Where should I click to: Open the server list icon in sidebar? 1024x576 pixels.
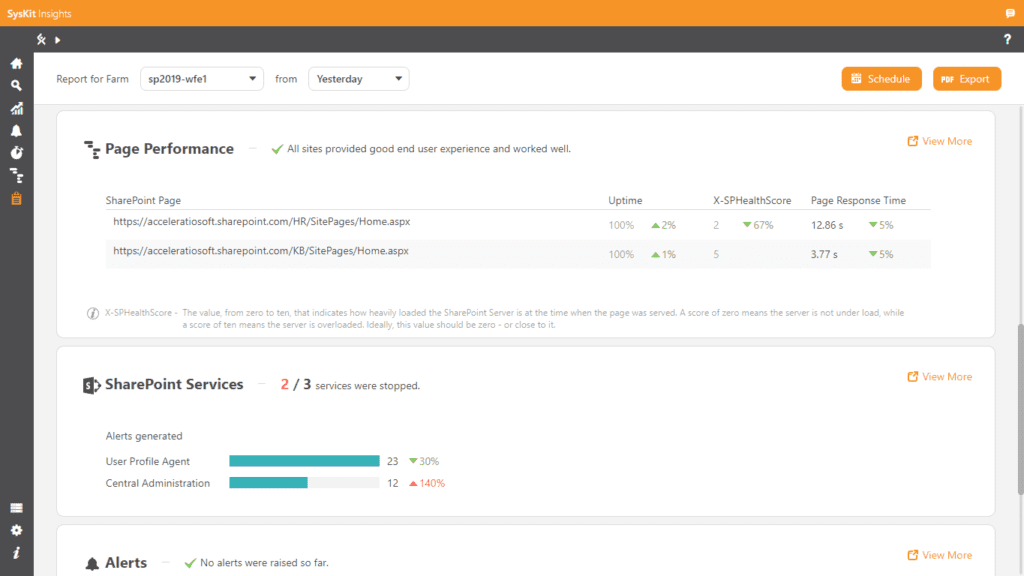16,508
